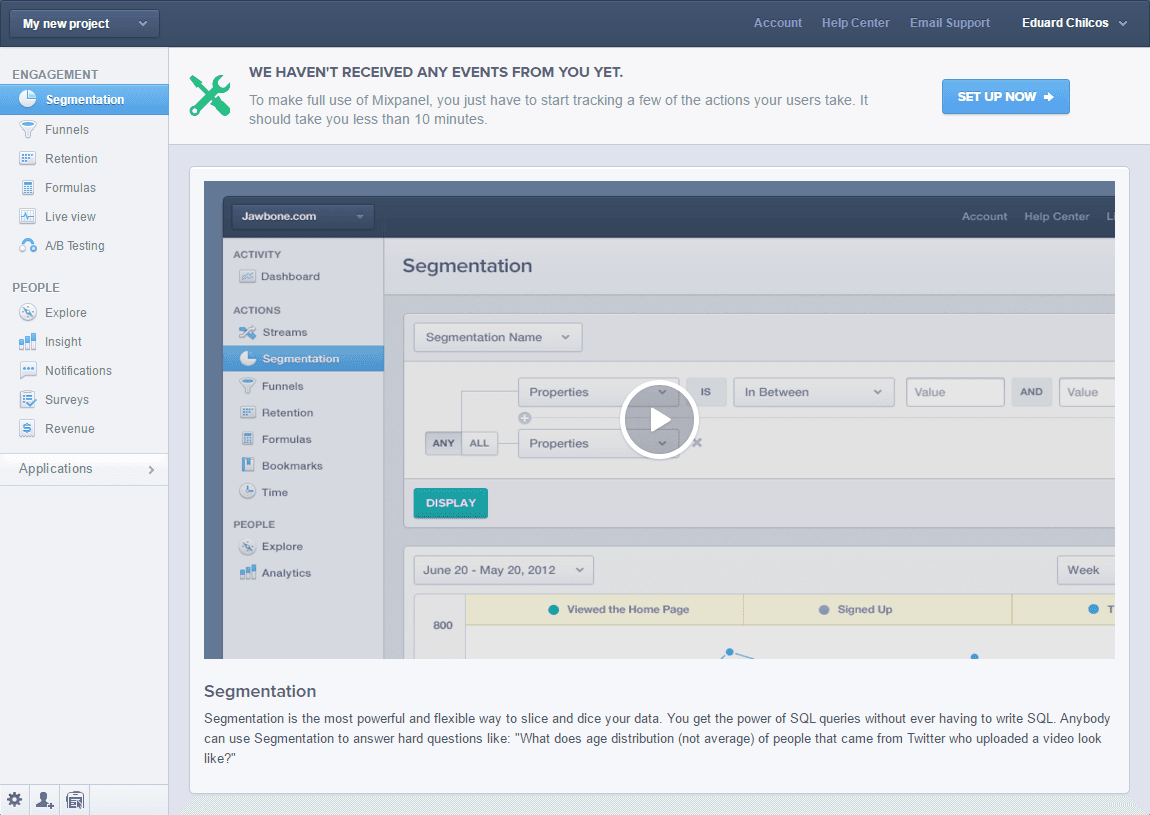Open the Help Center

(x=855, y=22)
